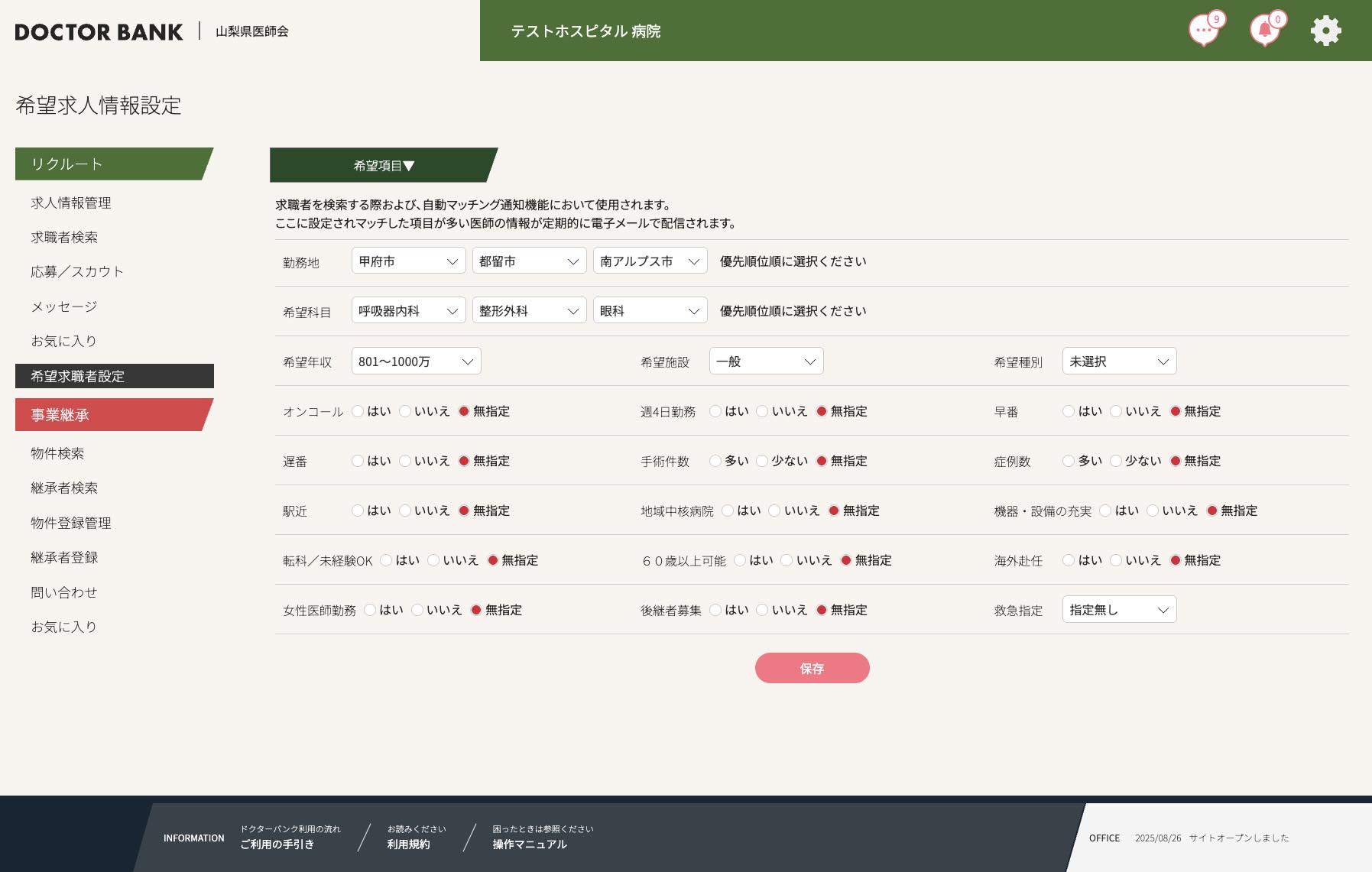The width and height of the screenshot is (1372, 872).
Task: Choose 少ない for 症例数
Action: coord(1116,461)
